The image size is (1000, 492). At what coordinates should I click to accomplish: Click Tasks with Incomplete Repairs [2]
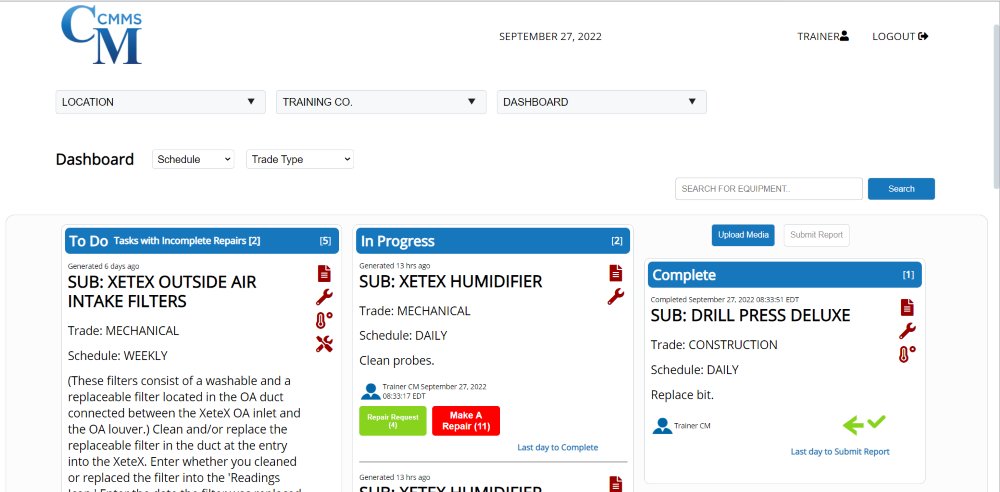tap(187, 241)
